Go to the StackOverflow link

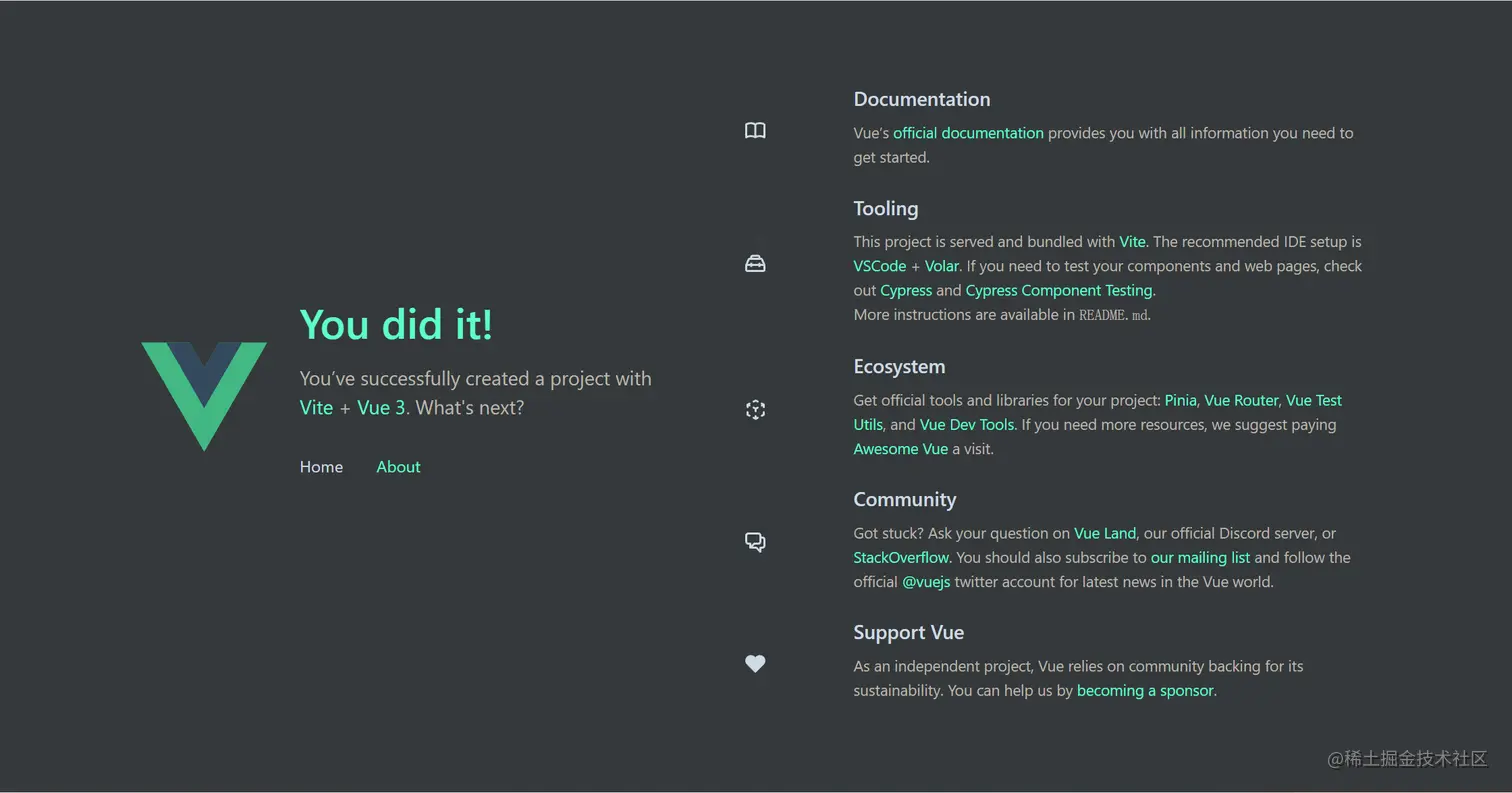pyautogui.click(x=901, y=557)
